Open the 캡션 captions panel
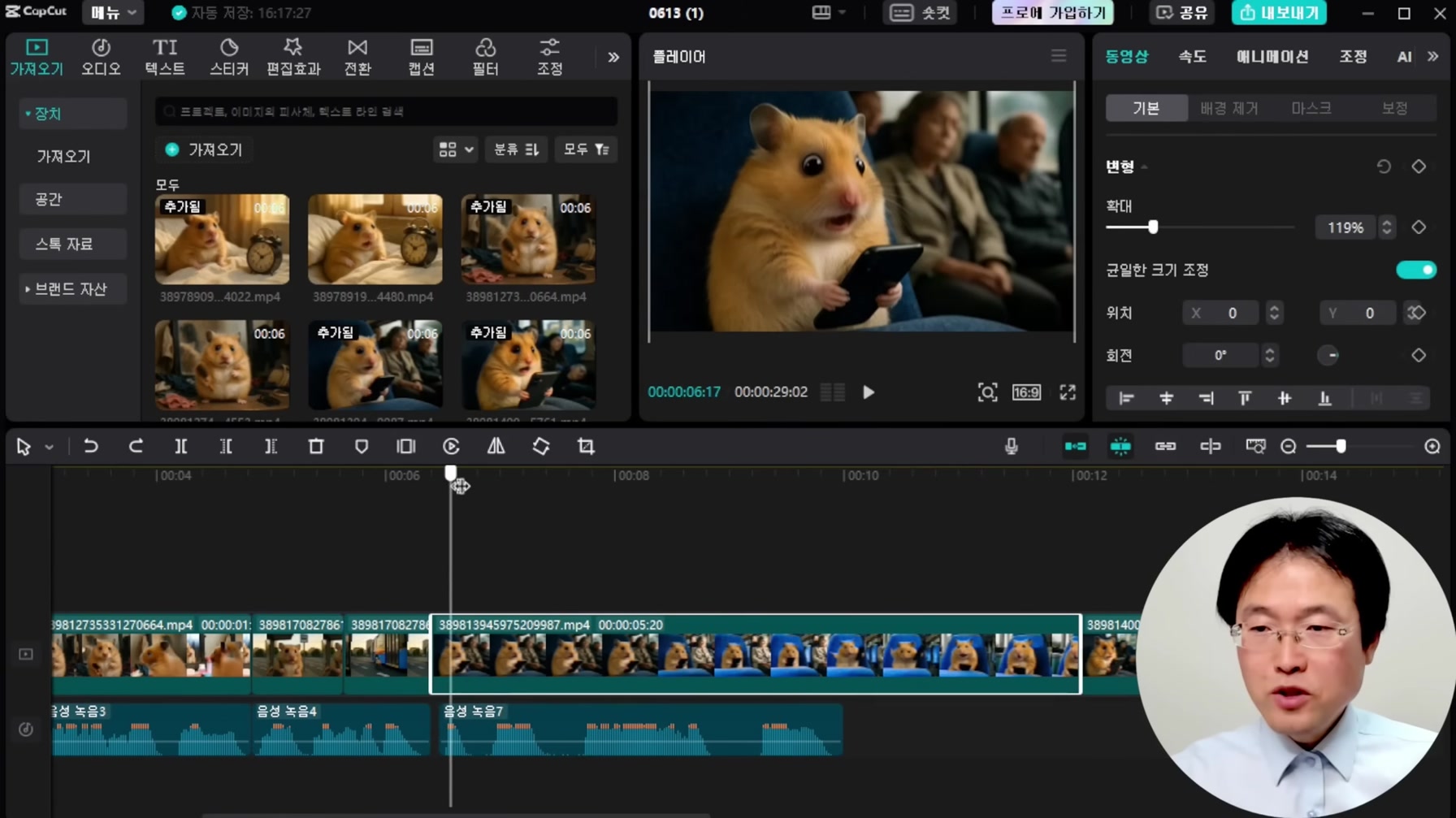Image resolution: width=1456 pixels, height=818 pixels. [x=422, y=57]
